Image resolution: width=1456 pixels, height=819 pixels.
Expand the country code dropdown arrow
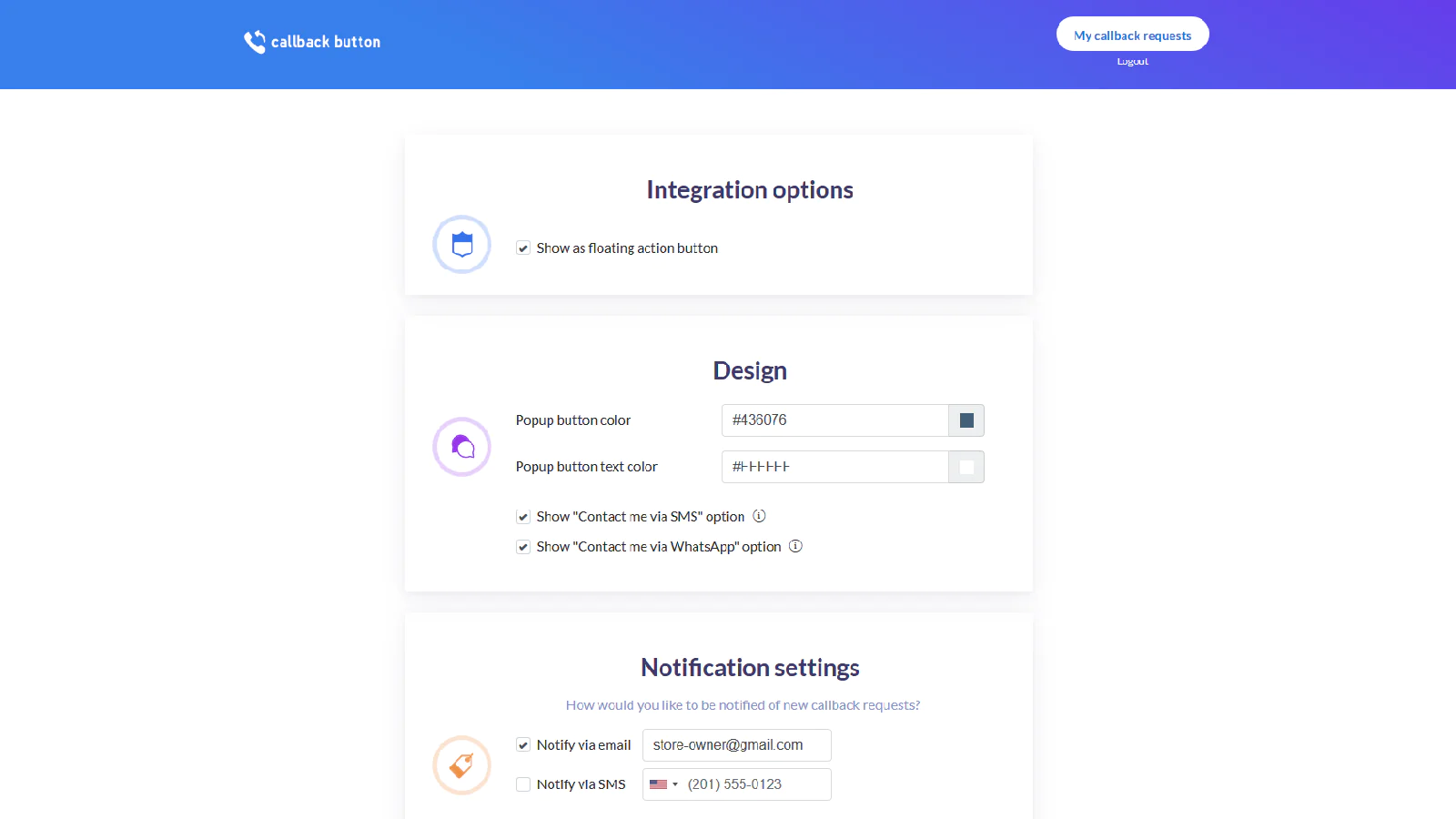pos(675,784)
